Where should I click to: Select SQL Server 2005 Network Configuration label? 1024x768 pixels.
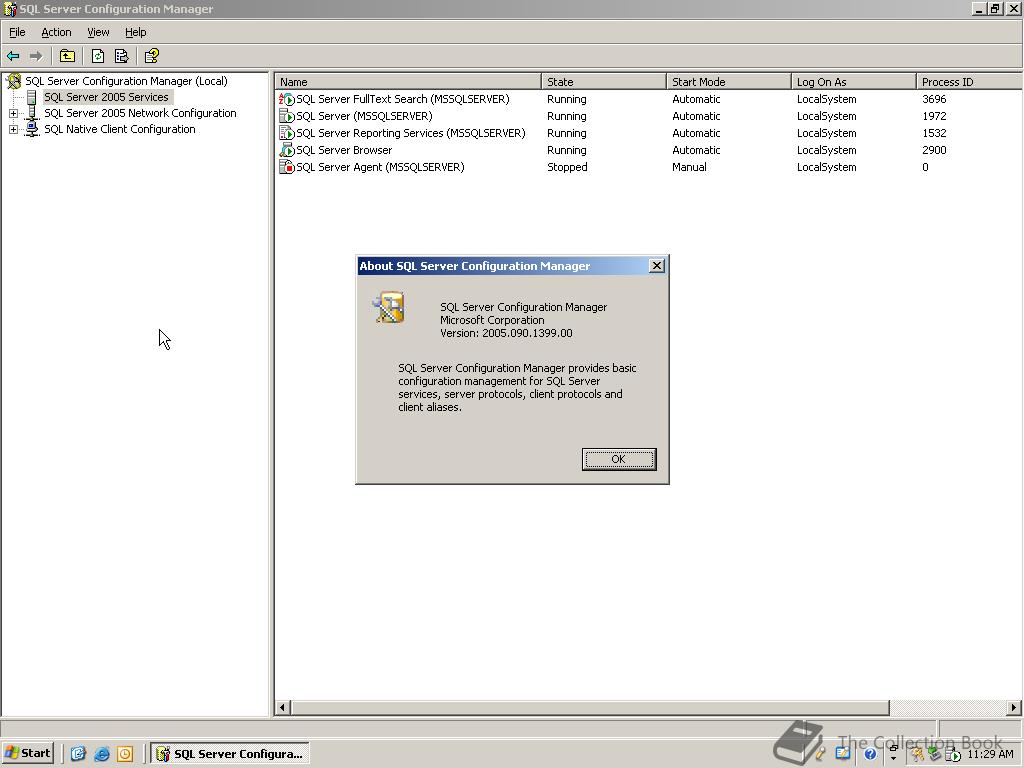(140, 114)
